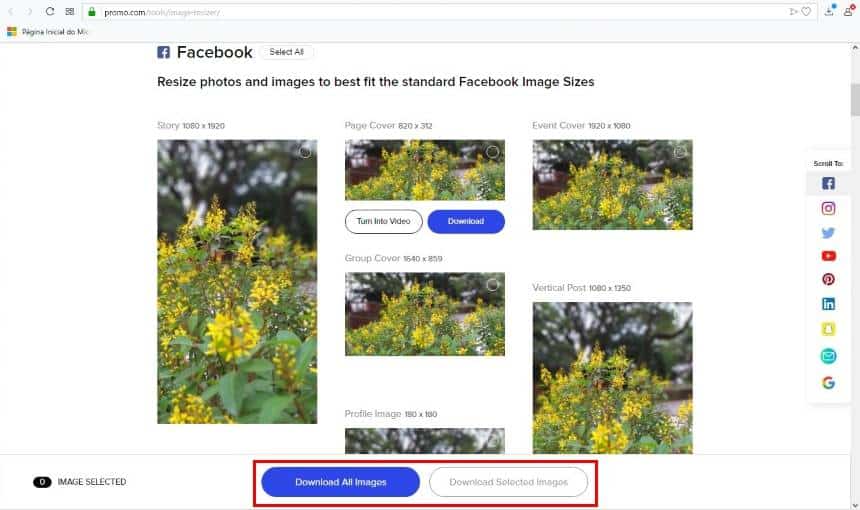Click the Group Cover 1640 x 859 label

pyautogui.click(x=393, y=258)
